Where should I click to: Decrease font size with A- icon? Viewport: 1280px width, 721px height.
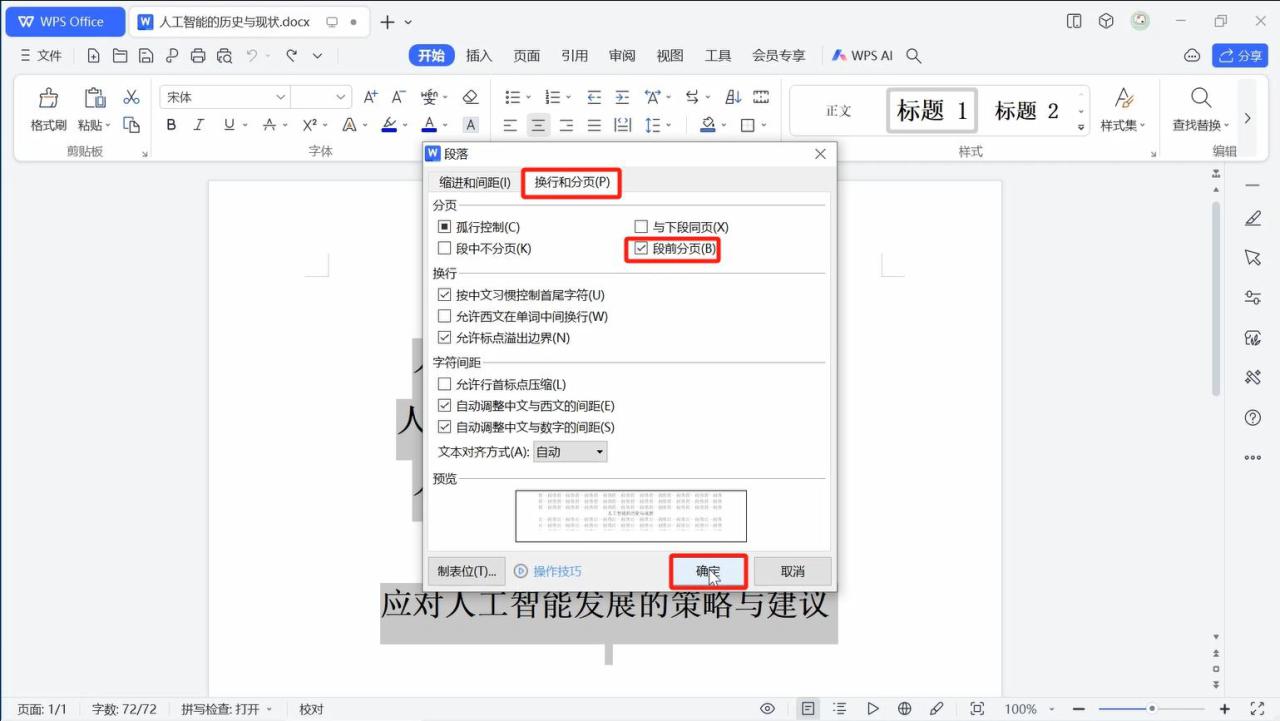point(398,97)
